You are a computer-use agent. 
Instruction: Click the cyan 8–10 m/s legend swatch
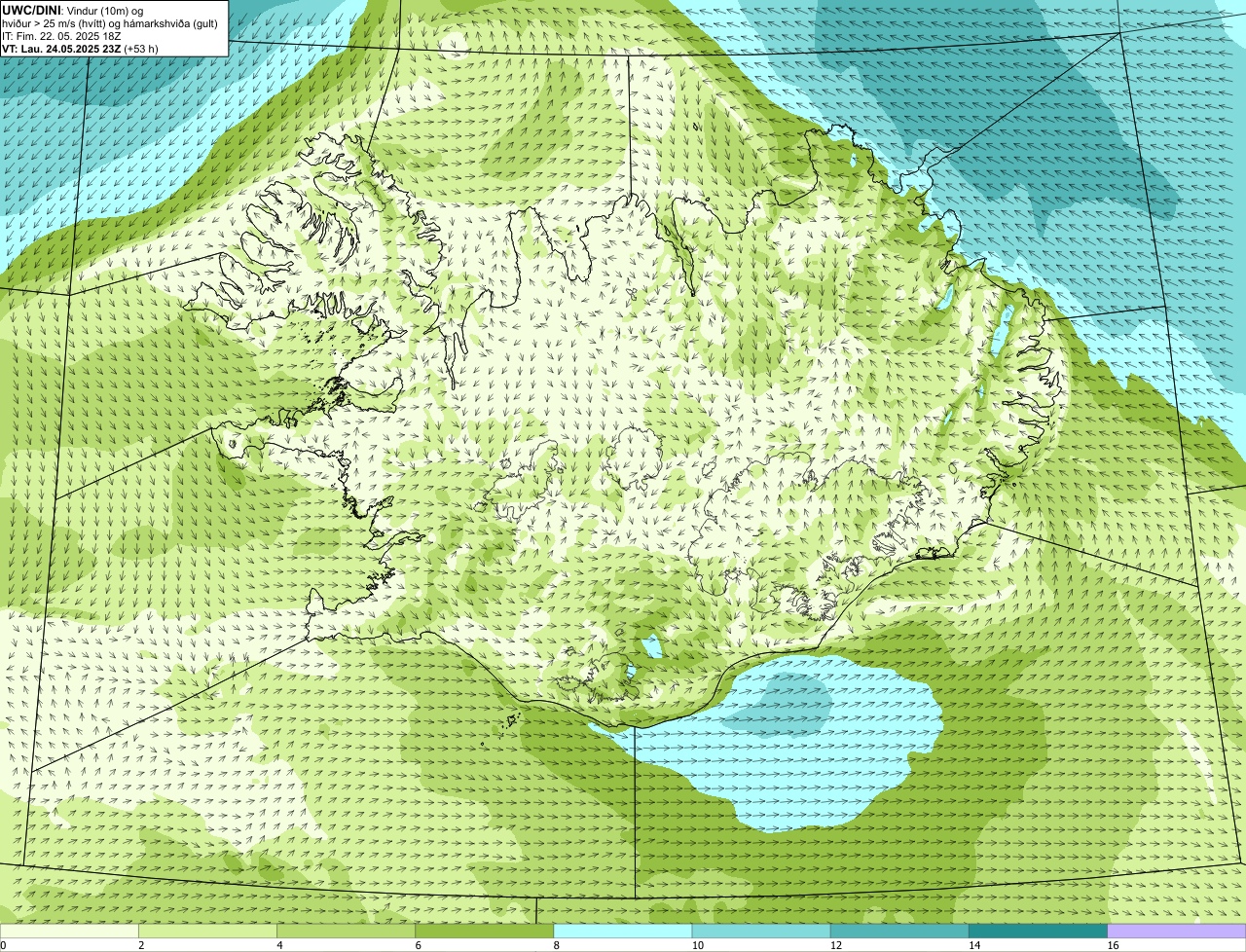[623, 931]
